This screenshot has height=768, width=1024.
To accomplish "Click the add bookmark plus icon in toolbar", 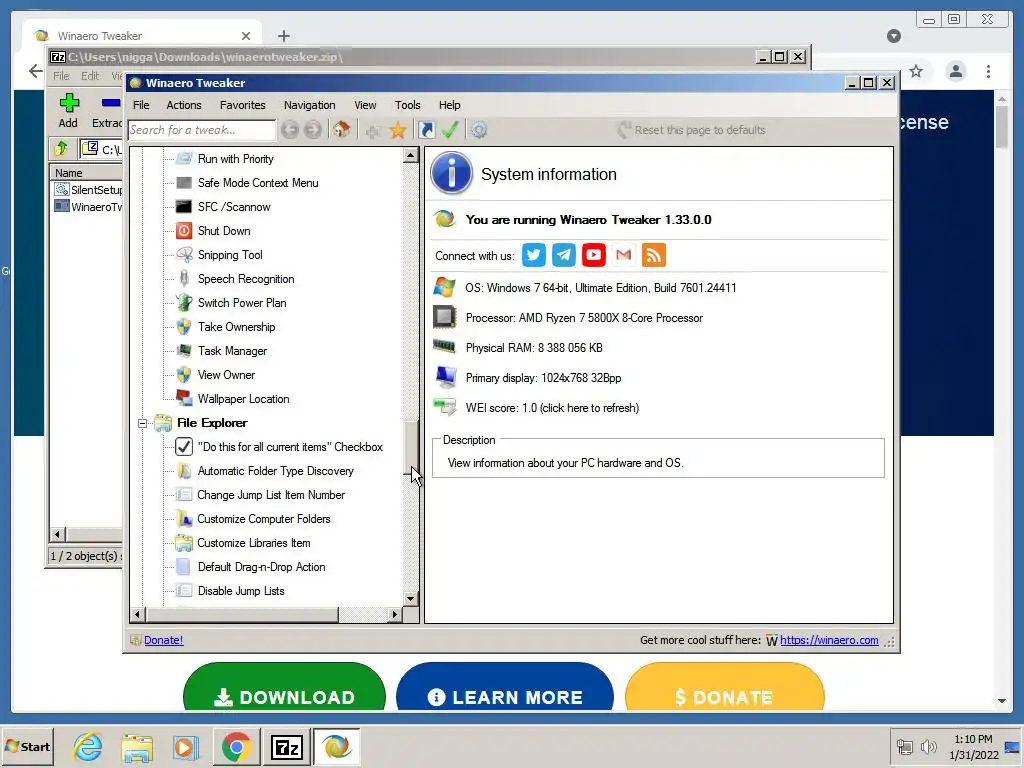I will click(x=372, y=131).
